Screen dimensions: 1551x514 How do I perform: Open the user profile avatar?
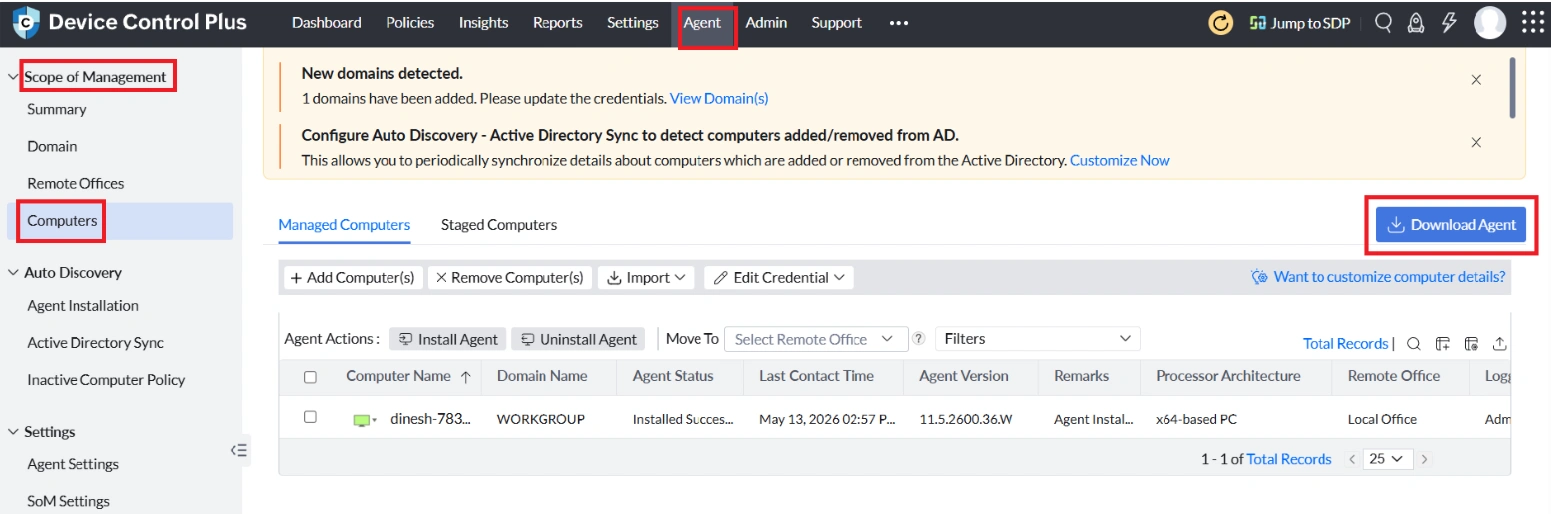[x=1490, y=22]
